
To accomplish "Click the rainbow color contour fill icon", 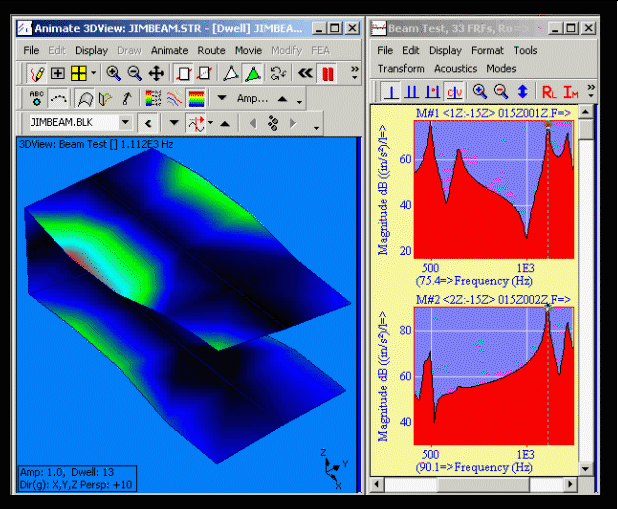I will [197, 98].
